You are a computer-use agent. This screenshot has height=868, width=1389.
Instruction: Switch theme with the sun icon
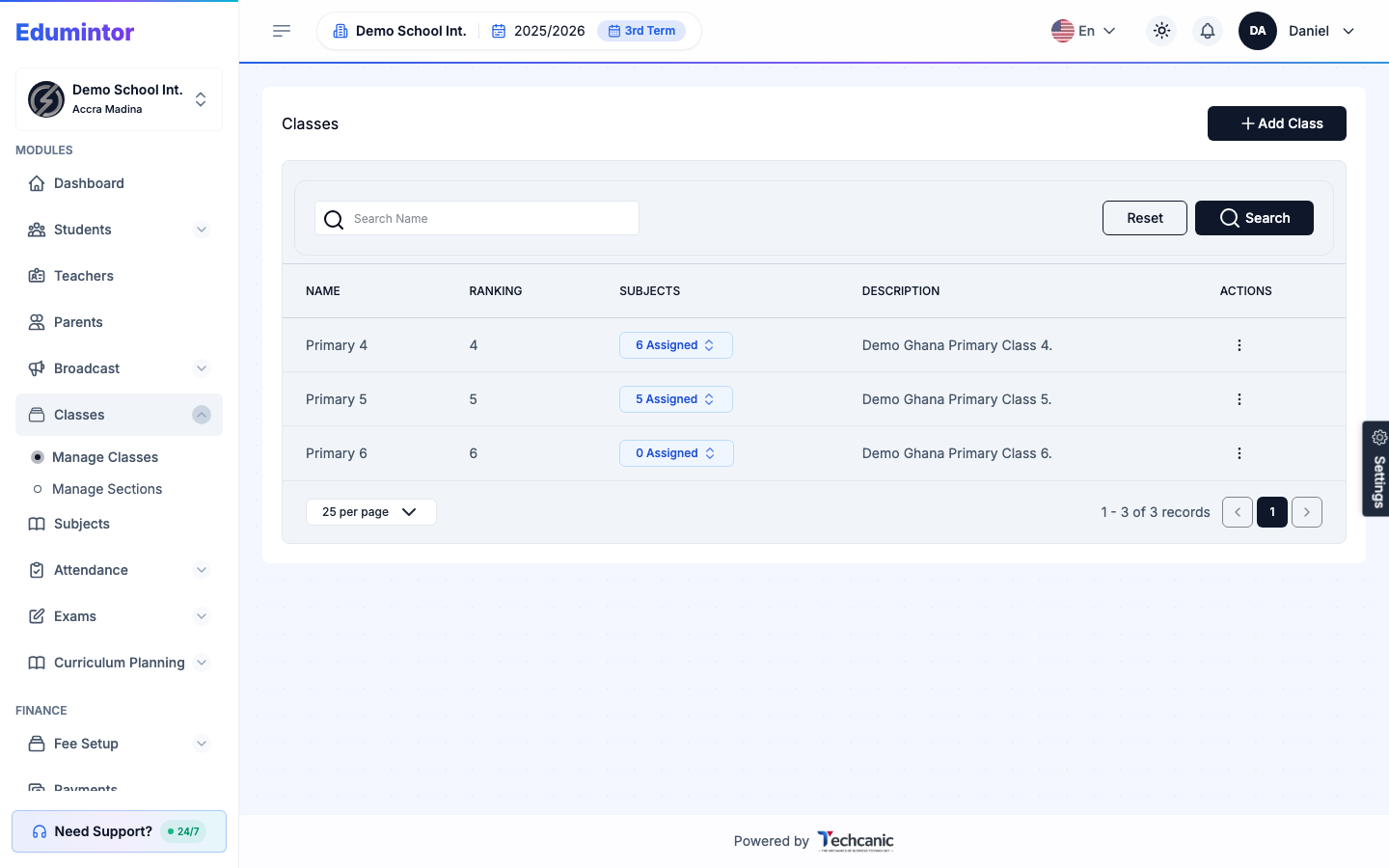pos(1161,31)
